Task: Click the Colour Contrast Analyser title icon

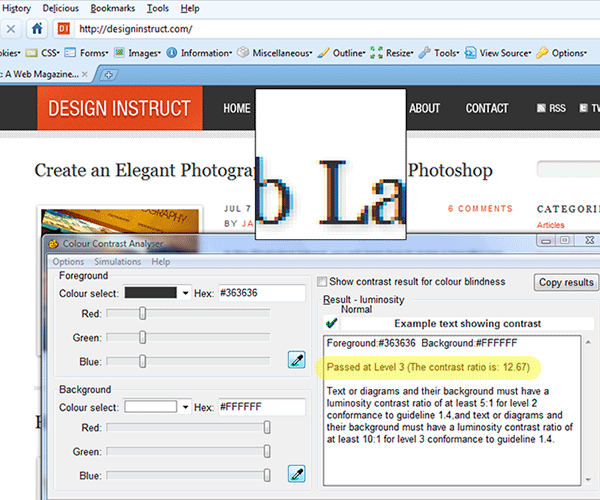Action: [54, 244]
